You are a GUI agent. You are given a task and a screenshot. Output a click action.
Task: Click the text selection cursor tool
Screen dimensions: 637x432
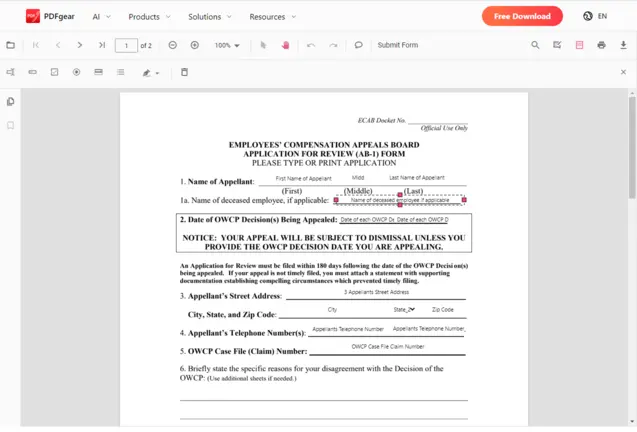(x=263, y=45)
